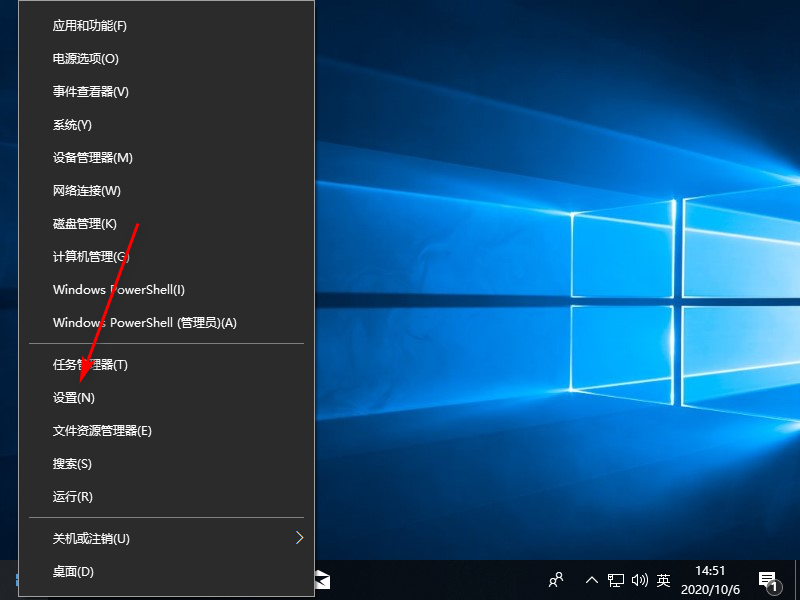This screenshot has height=600, width=800.
Task: Open the Action Center notification icon
Action: pos(768,580)
